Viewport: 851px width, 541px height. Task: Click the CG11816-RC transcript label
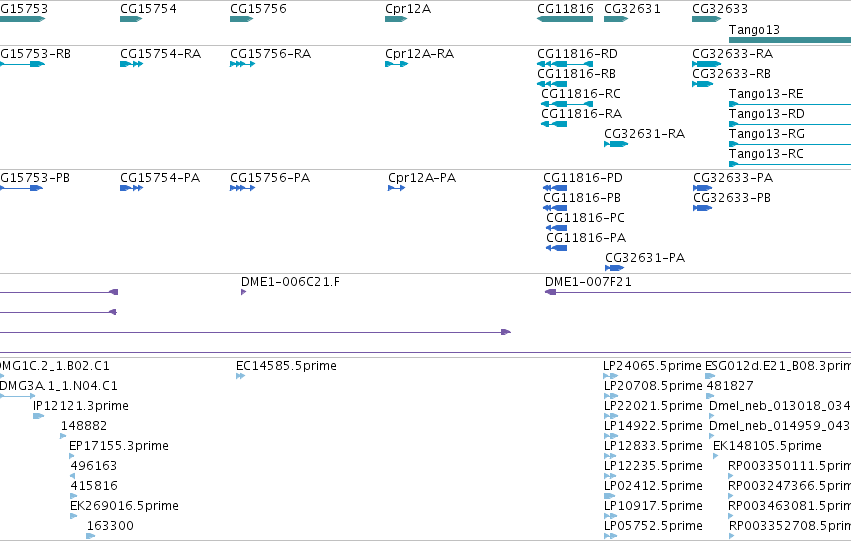(581, 94)
